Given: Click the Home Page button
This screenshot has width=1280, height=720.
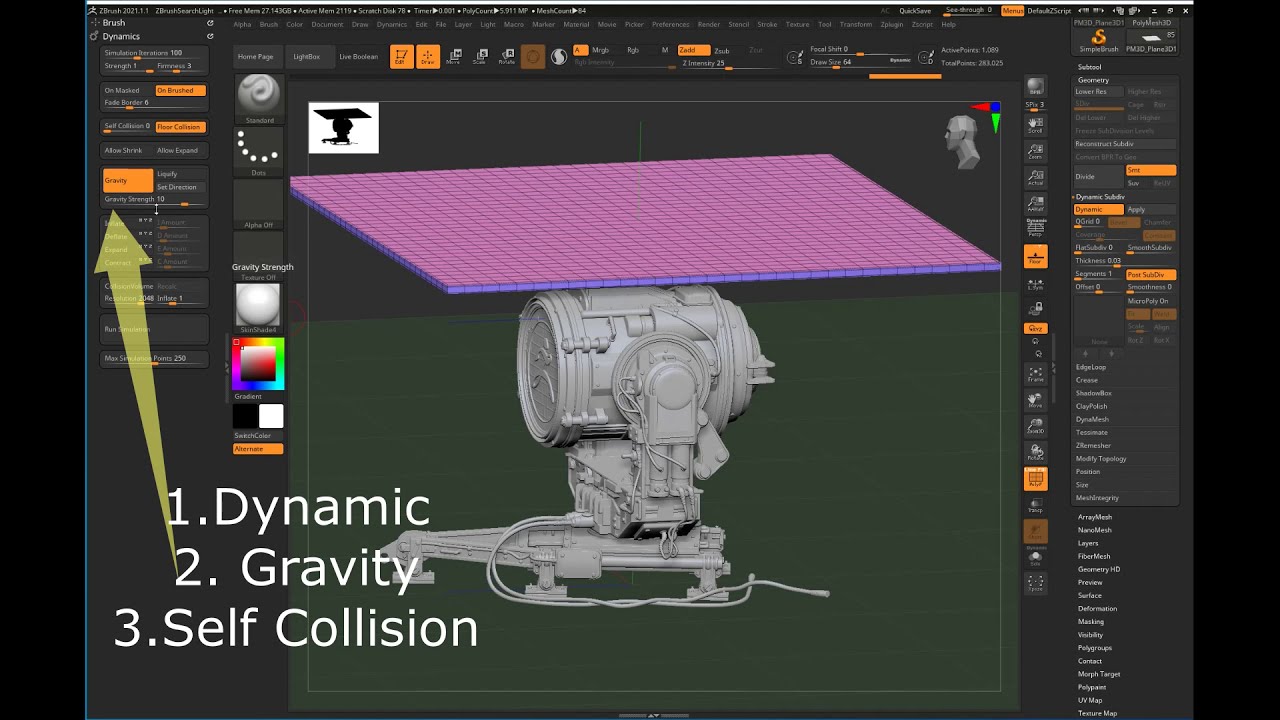Looking at the screenshot, I should 256,57.
